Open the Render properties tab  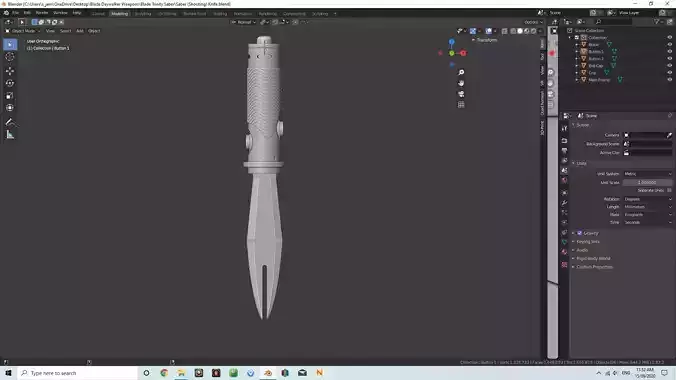point(564,141)
